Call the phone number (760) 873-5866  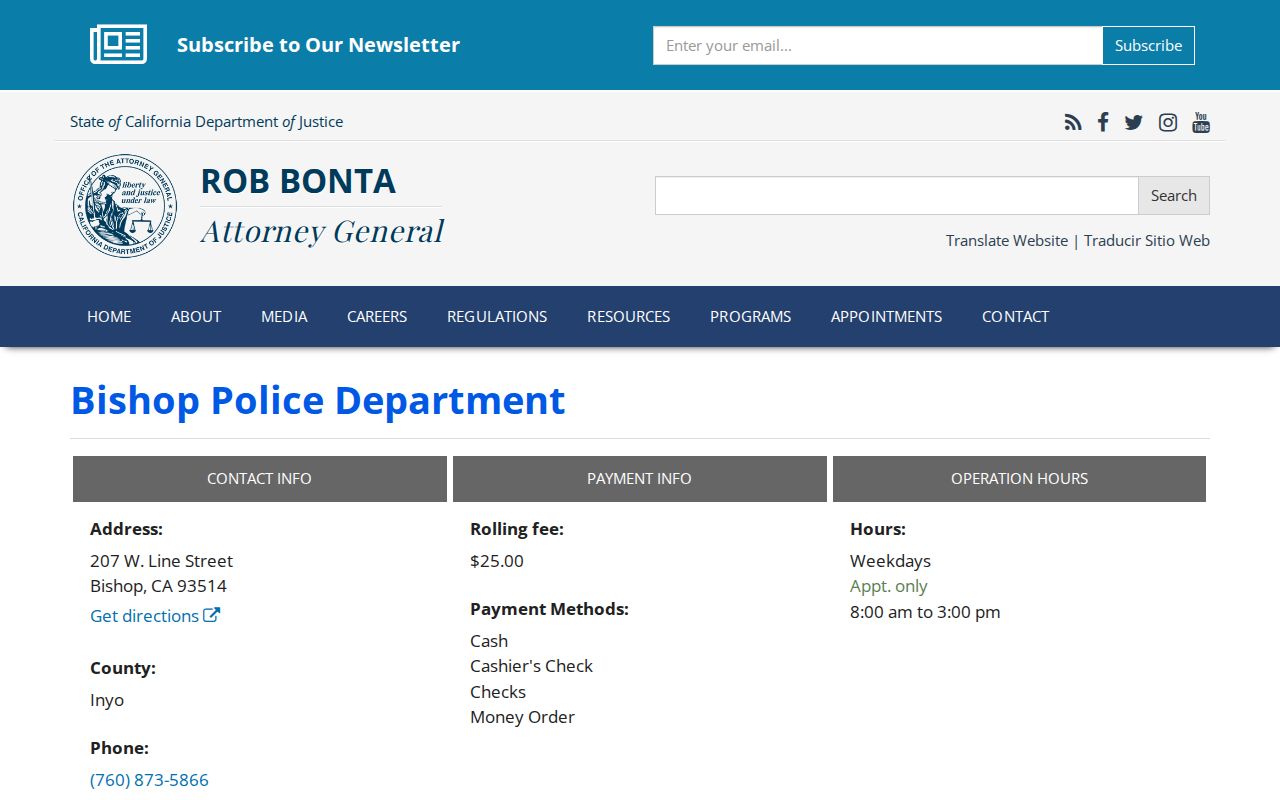[x=149, y=780]
